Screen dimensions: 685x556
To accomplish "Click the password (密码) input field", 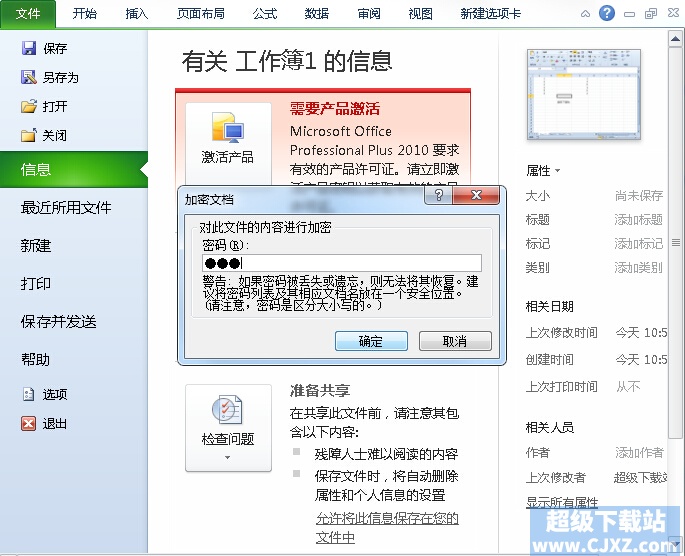I will [x=342, y=263].
